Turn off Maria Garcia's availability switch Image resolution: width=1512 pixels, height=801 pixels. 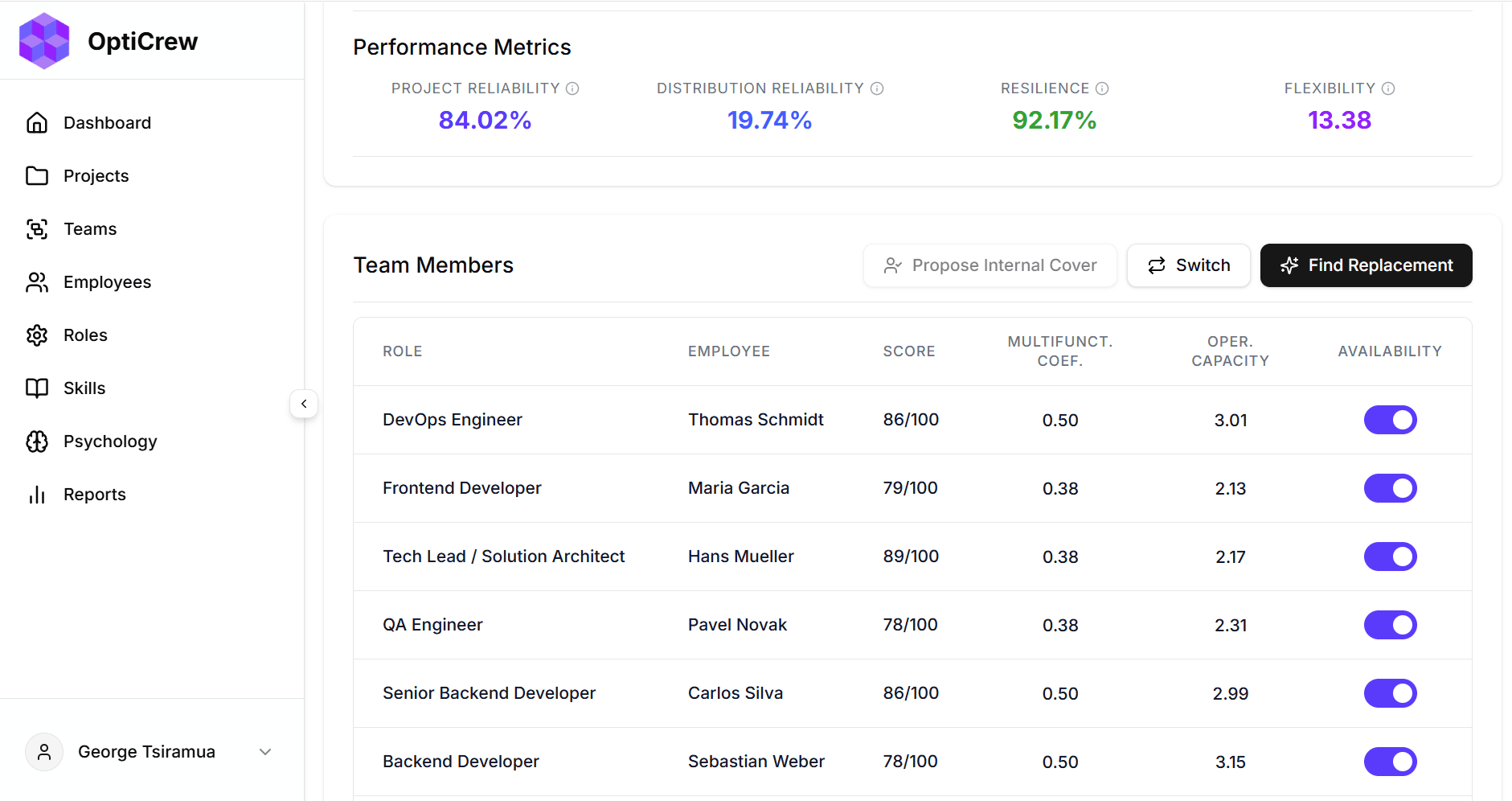1390,488
